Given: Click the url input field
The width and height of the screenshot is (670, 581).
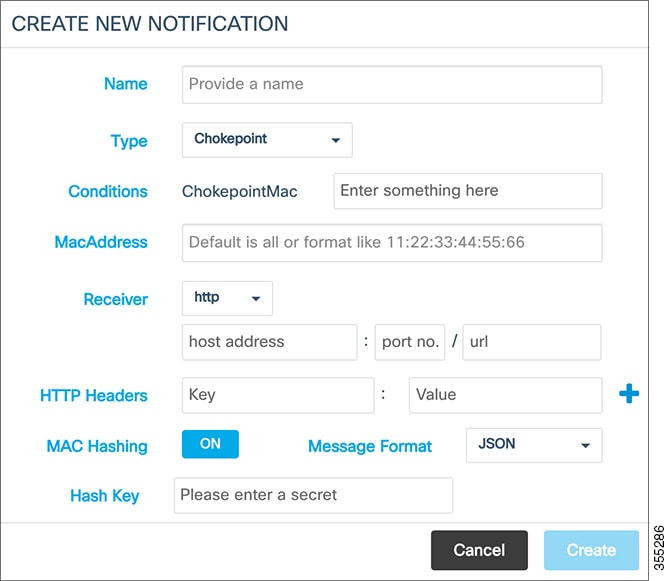Looking at the screenshot, I should tap(532, 342).
